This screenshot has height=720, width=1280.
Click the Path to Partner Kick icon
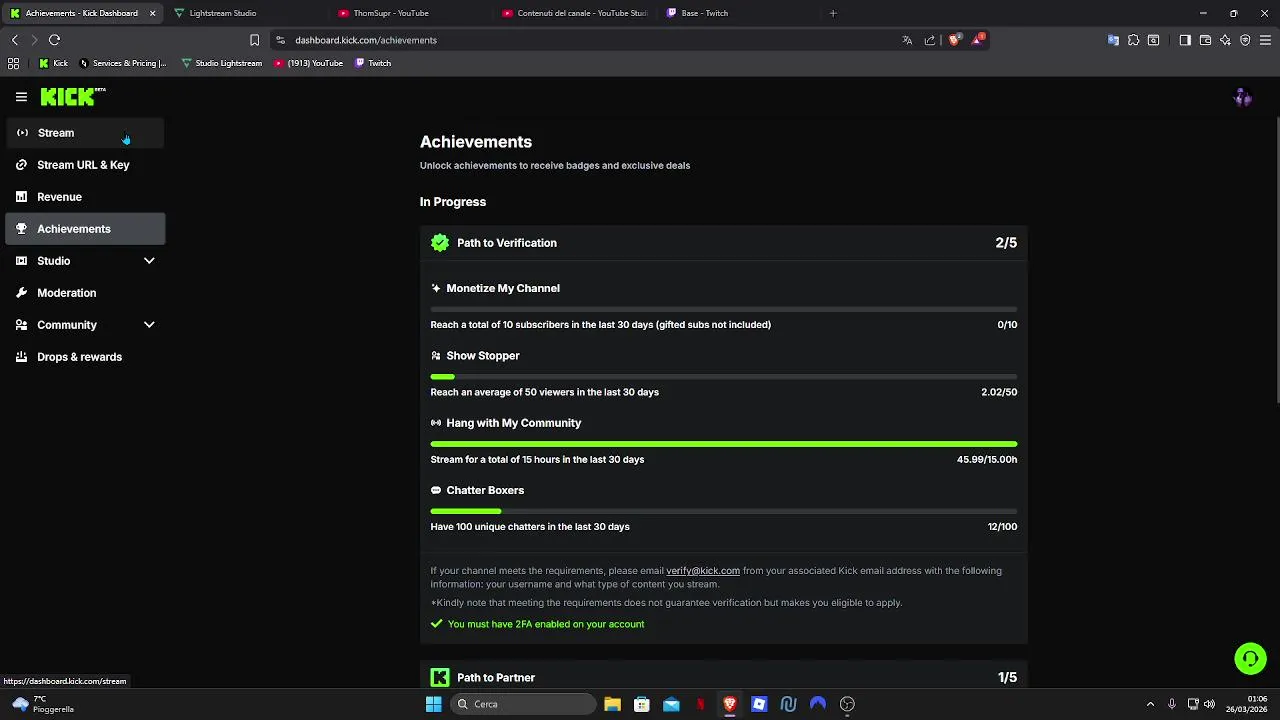point(440,678)
